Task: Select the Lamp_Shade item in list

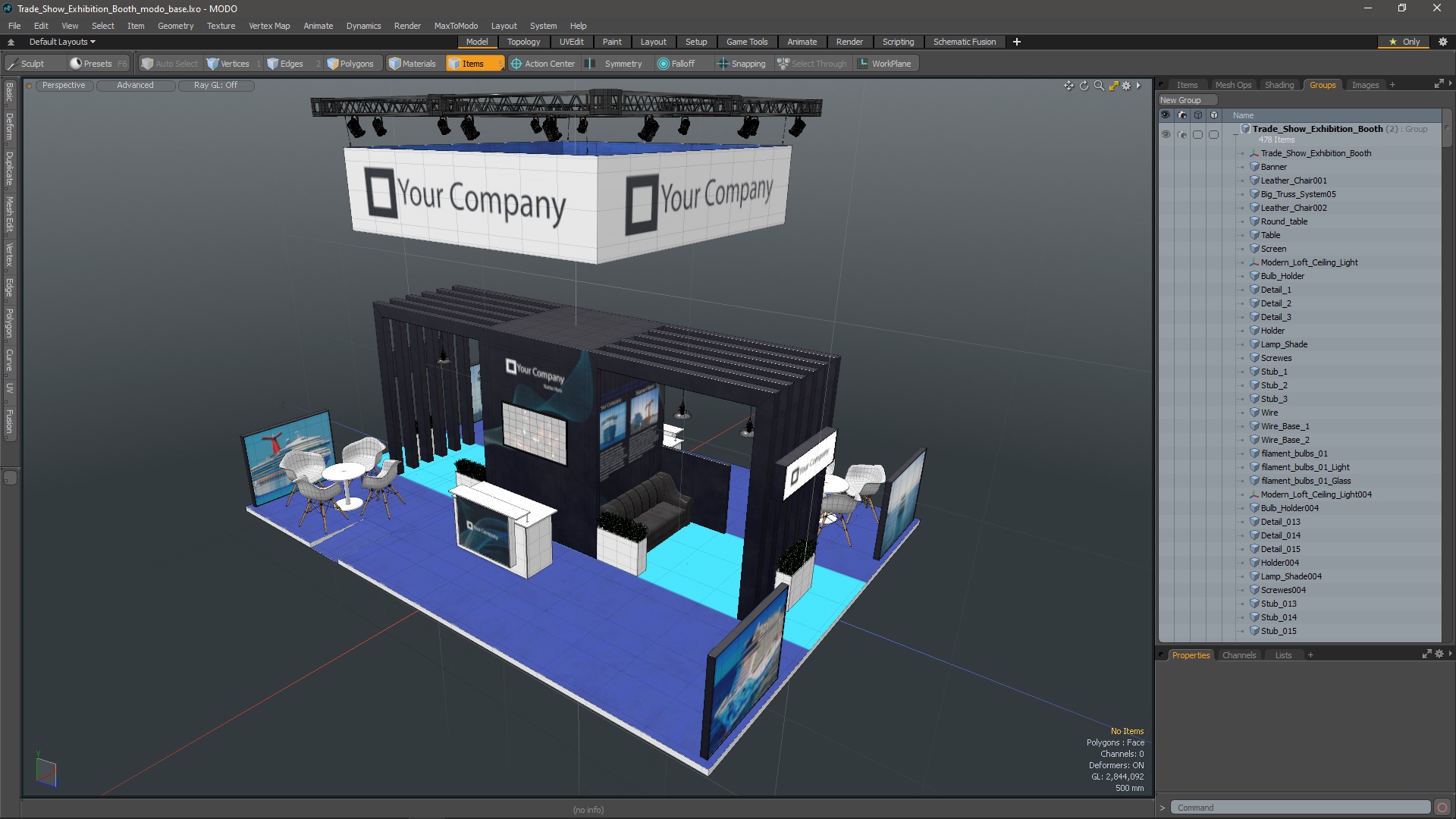Action: pos(1283,344)
